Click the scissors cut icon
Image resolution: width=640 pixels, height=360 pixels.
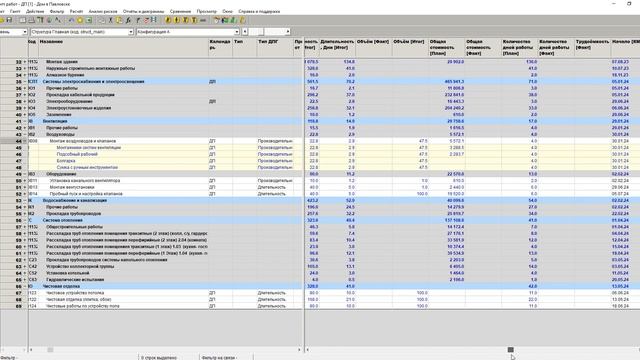(x=111, y=20)
